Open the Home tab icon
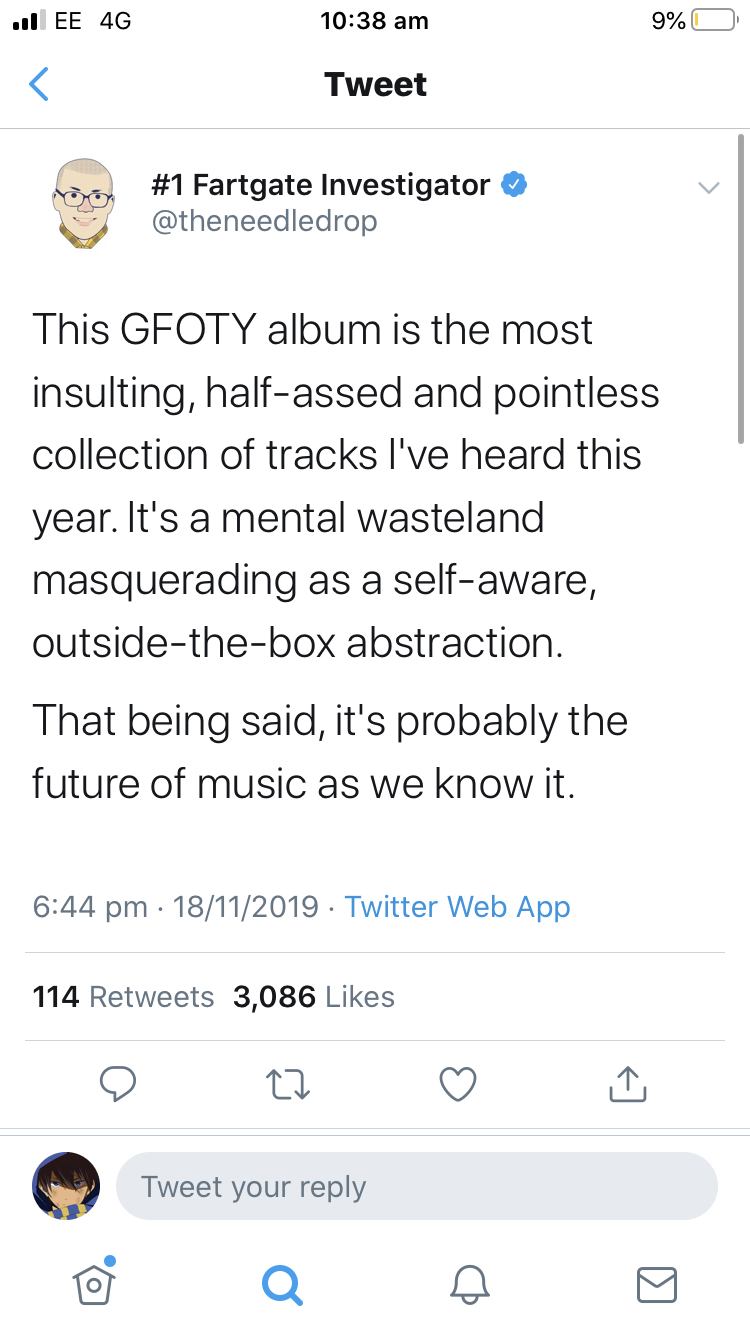Viewport: 750px width, 1334px height. coord(93,1284)
